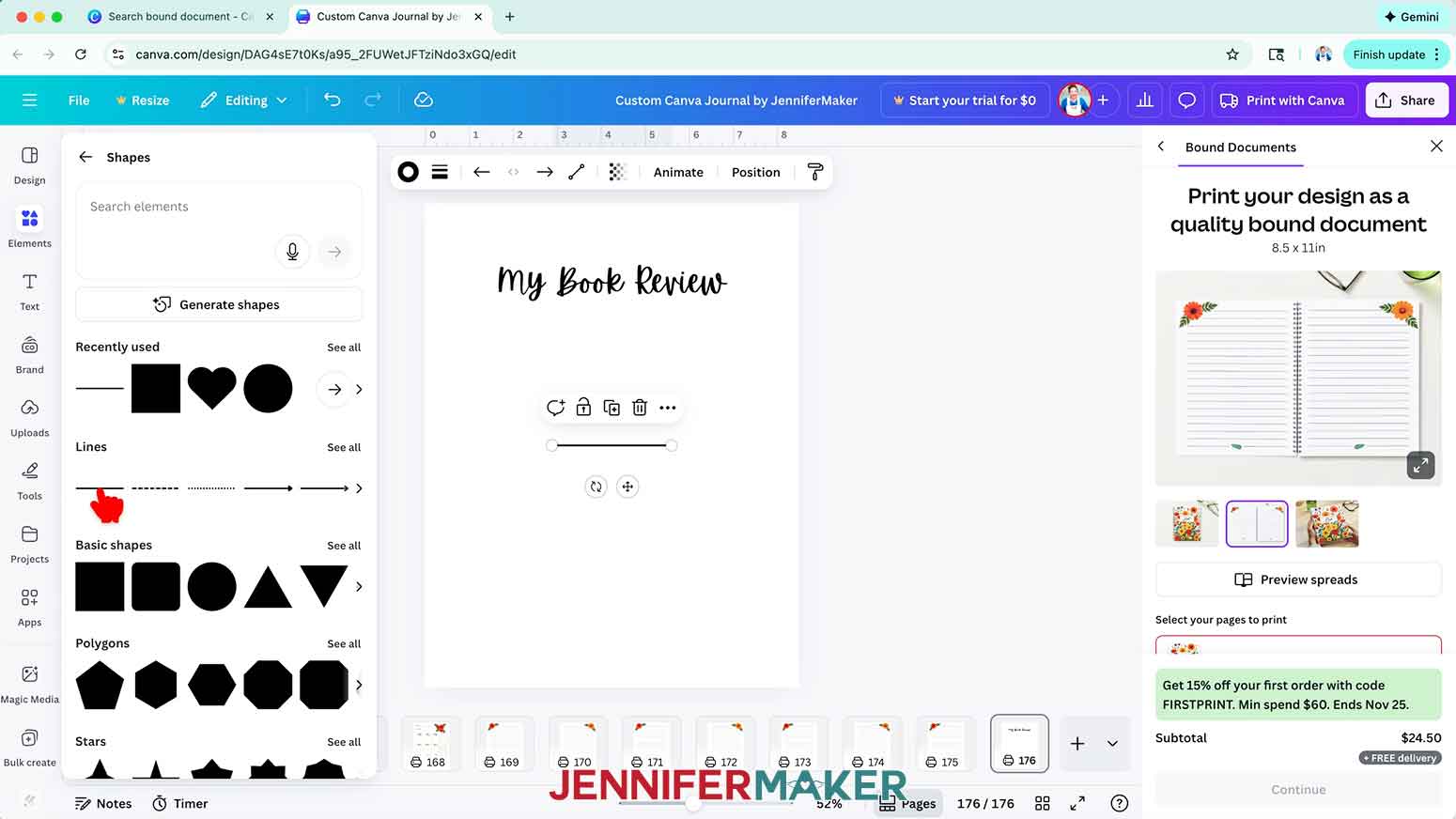The width and height of the screenshot is (1456, 819).
Task: Open the analytics bar chart icon
Action: (1145, 100)
